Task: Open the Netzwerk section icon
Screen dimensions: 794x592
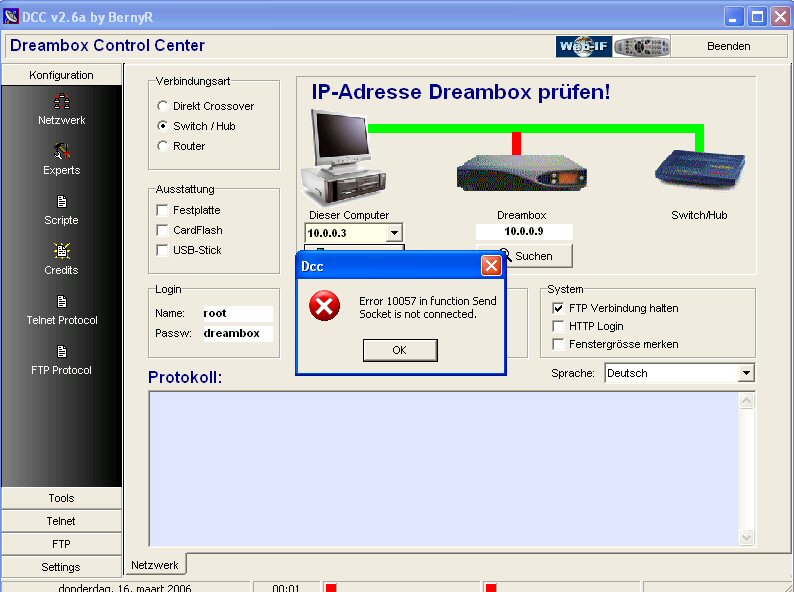Action: (x=62, y=101)
